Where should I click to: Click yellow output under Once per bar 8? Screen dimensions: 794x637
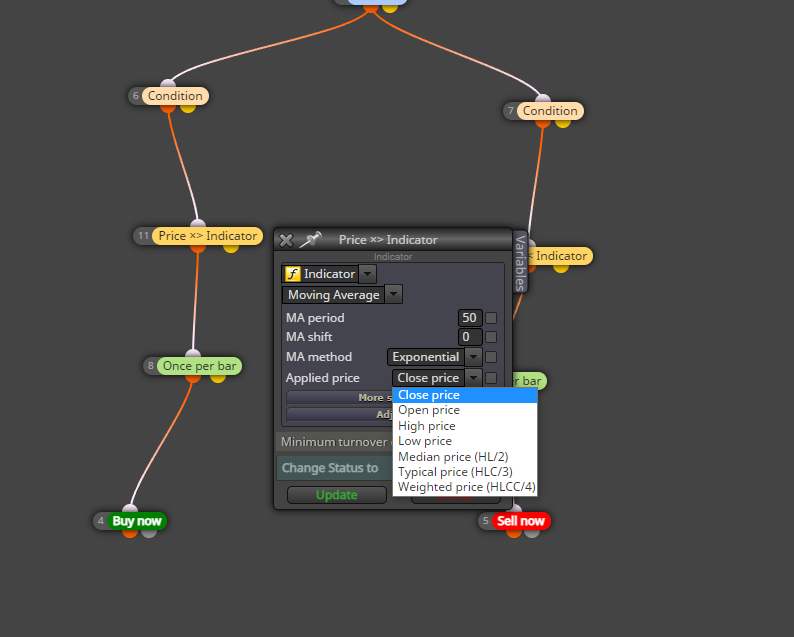coord(218,378)
